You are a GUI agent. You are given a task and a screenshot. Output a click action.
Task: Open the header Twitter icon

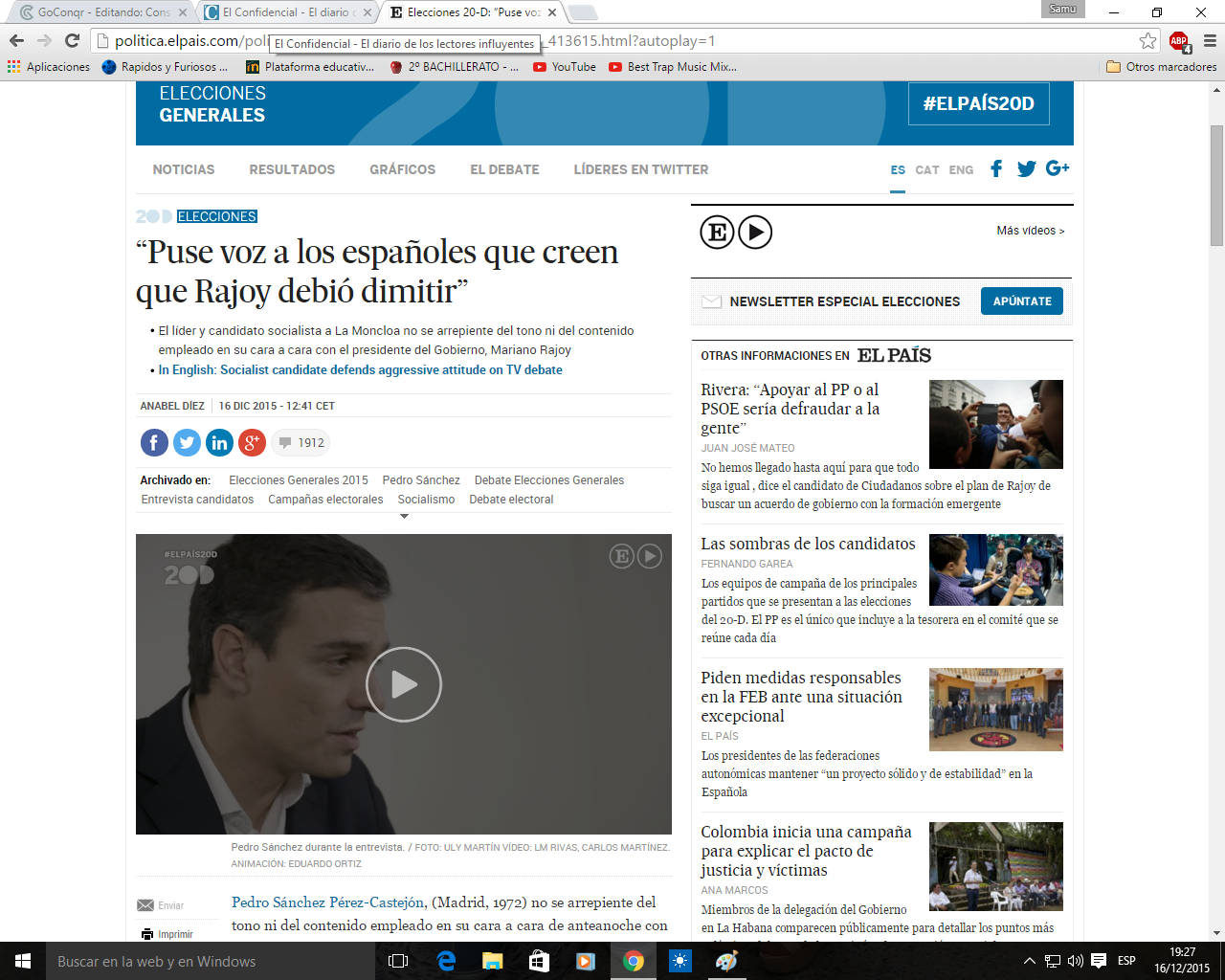coord(1027,168)
